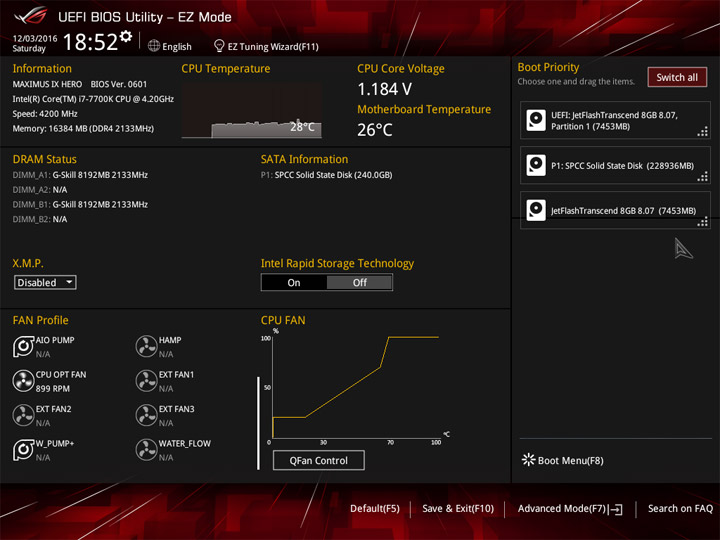Viewport: 720px width, 540px height.
Task: Turn Intel Rapid Storage Technology On
Action: [x=294, y=282]
